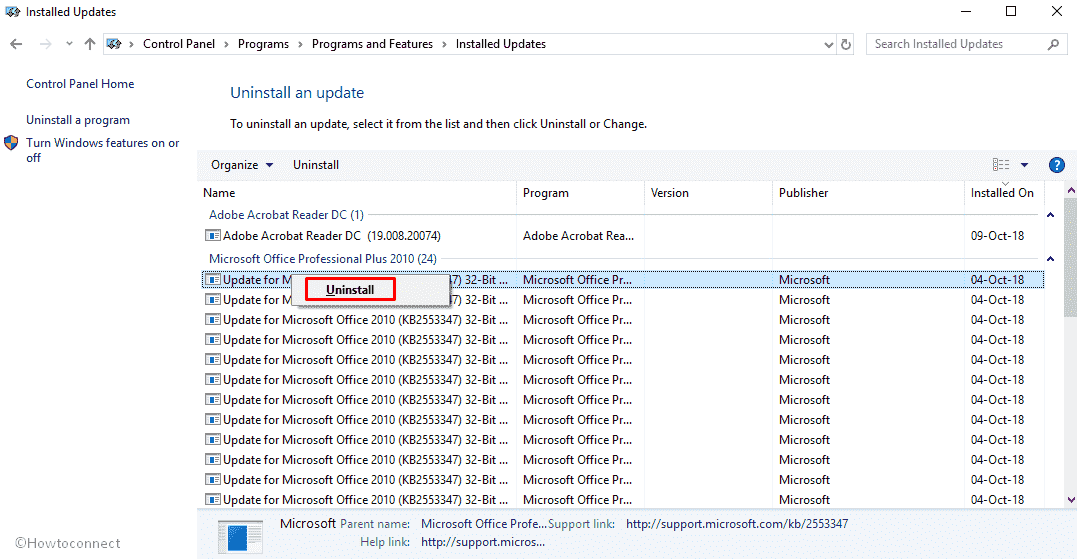Open Control Panel Home link
The height and width of the screenshot is (559, 1077).
80,84
